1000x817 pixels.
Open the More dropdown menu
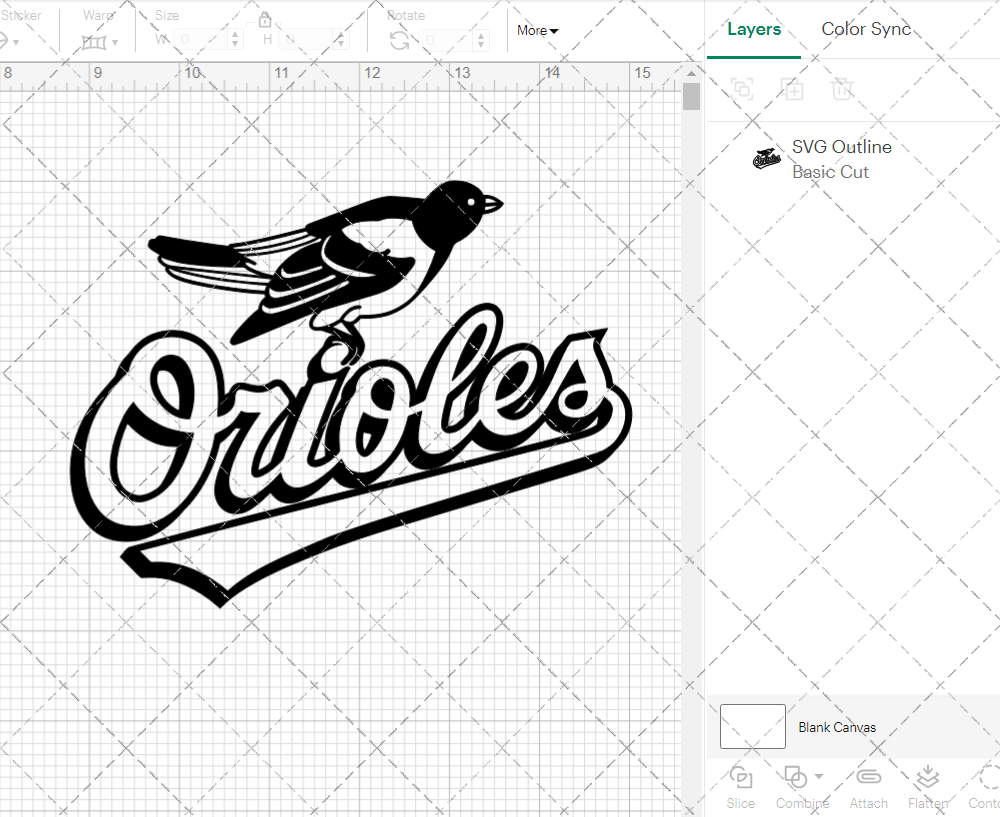click(x=537, y=30)
